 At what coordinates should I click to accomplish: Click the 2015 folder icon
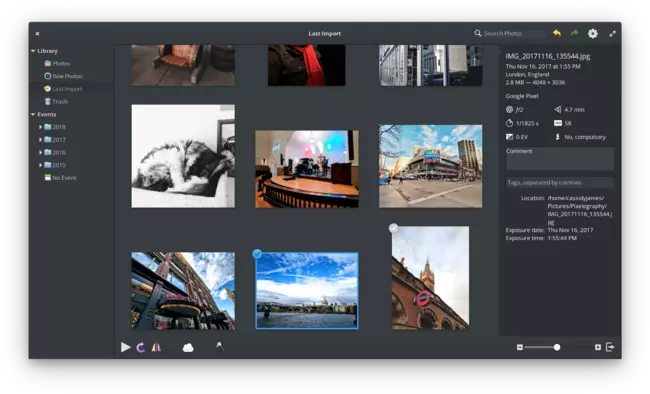[x=48, y=165]
